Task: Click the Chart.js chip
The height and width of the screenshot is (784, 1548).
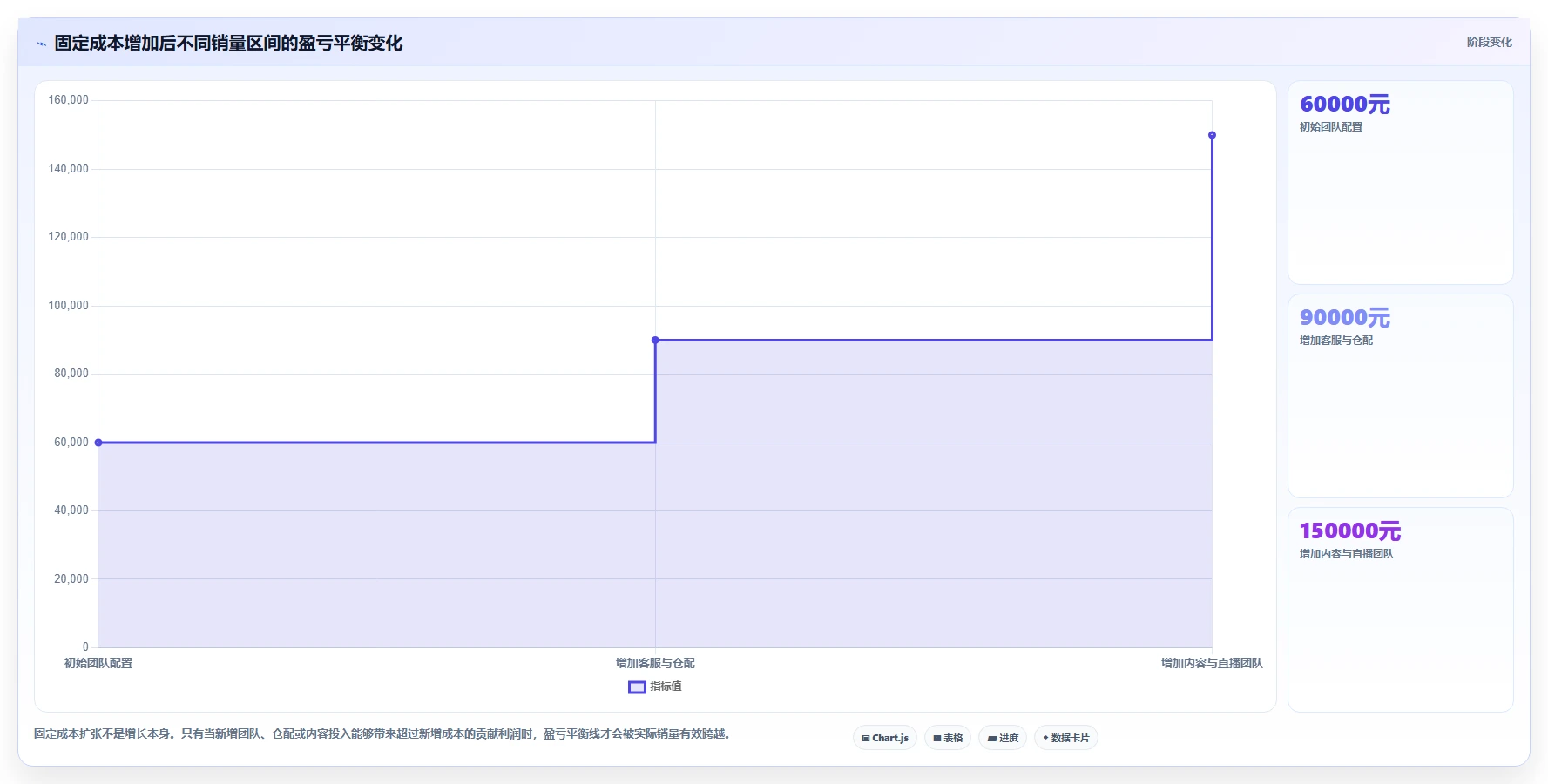Action: [885, 738]
